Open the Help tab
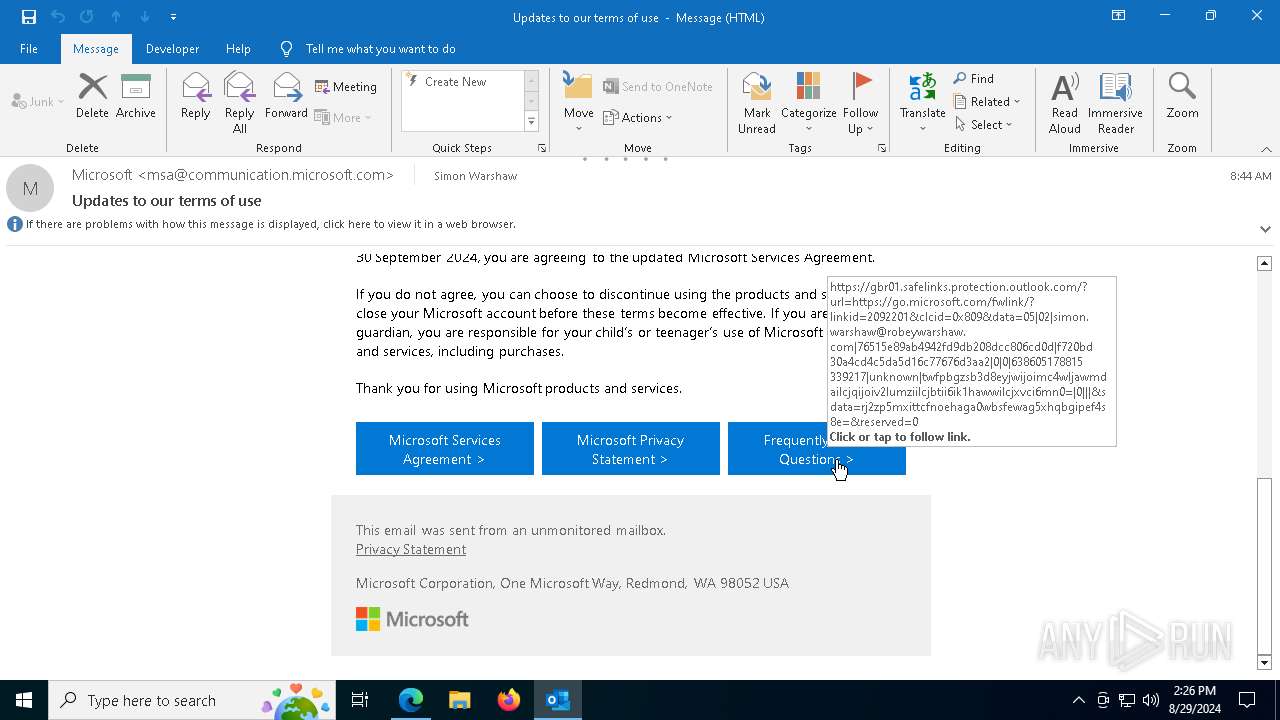1280x720 pixels. click(x=238, y=49)
